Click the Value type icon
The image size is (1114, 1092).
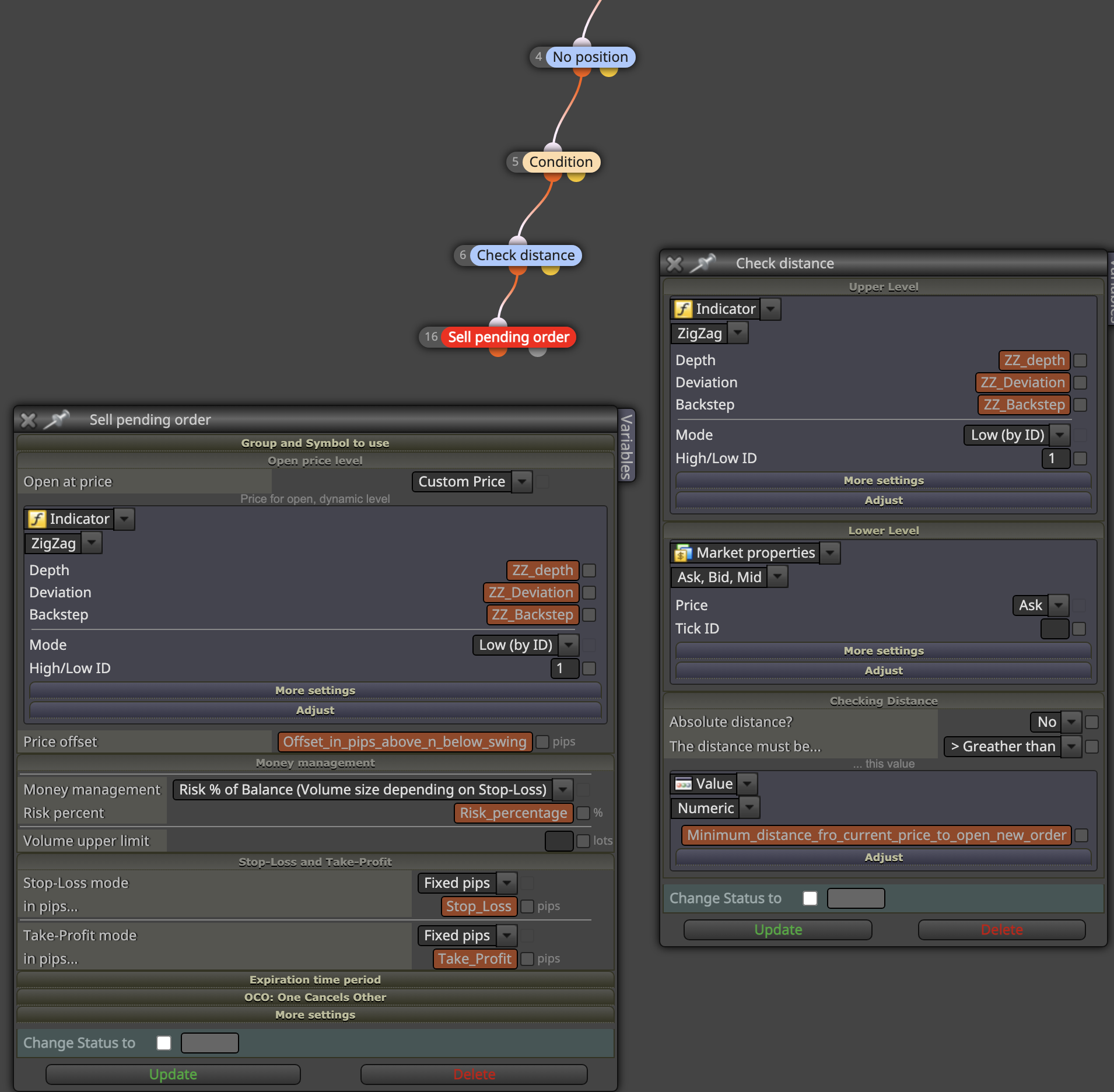pos(684,783)
